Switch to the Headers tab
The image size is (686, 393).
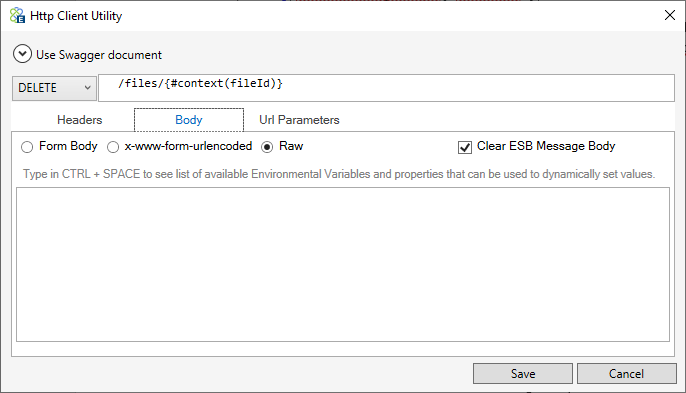(x=80, y=120)
